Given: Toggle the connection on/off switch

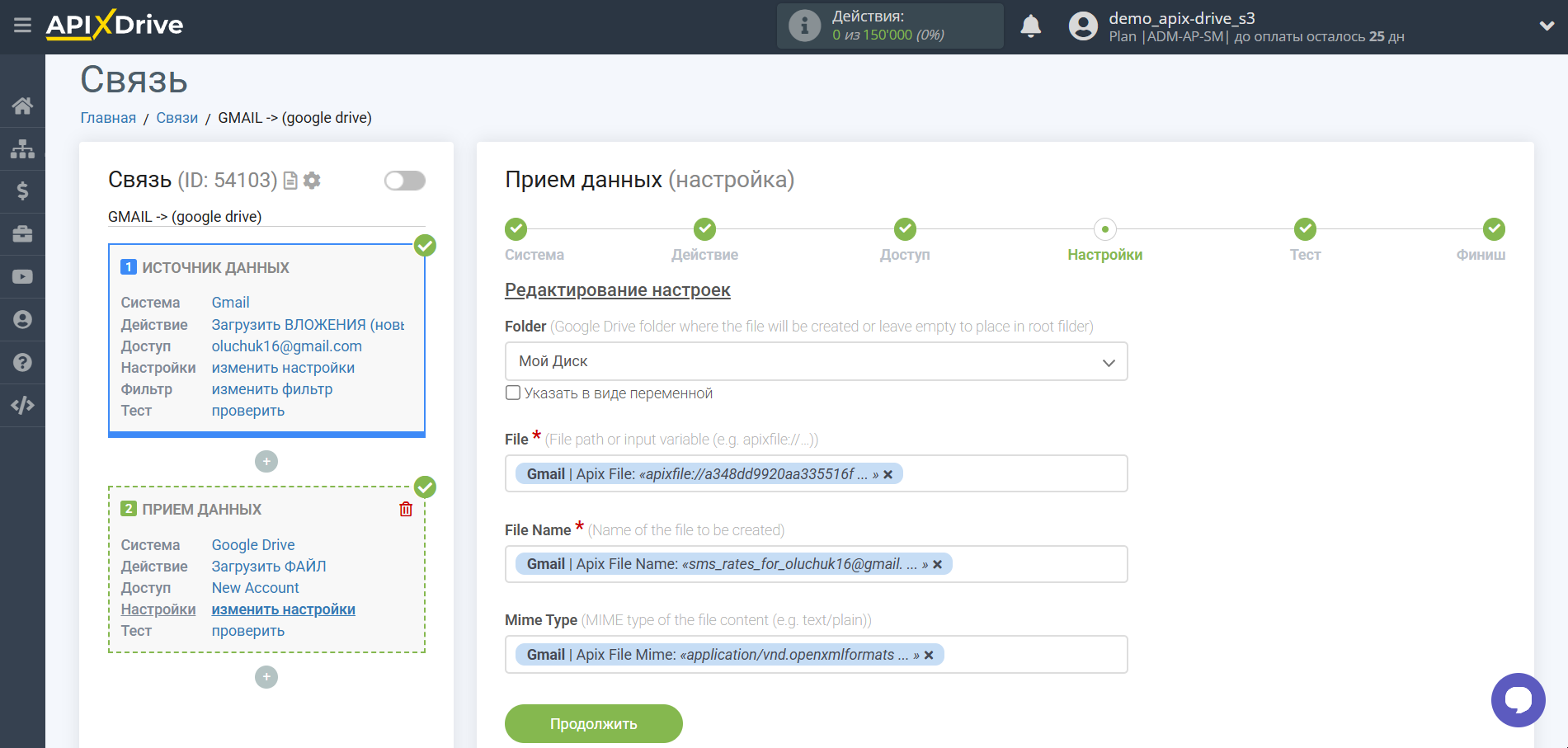Looking at the screenshot, I should tap(405, 181).
